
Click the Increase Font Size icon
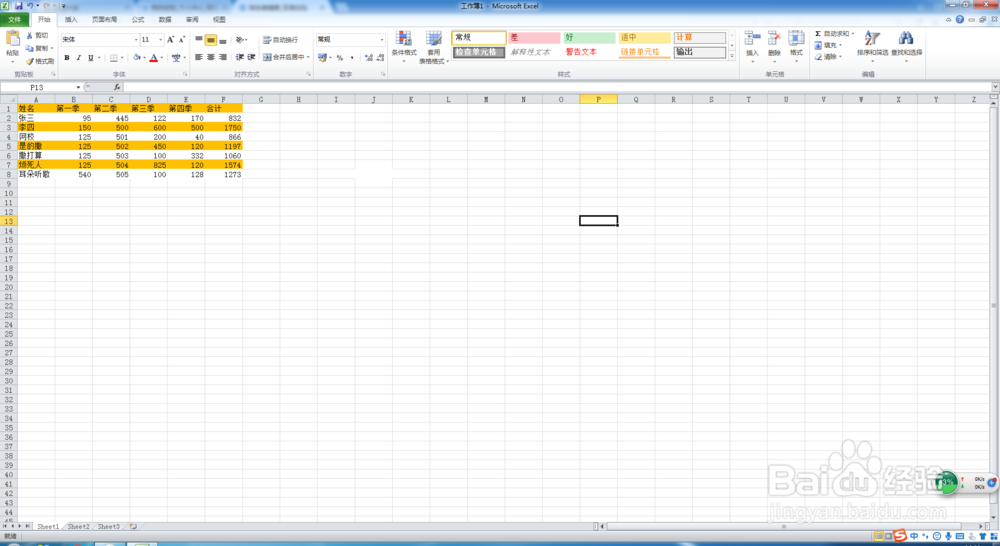click(x=170, y=40)
